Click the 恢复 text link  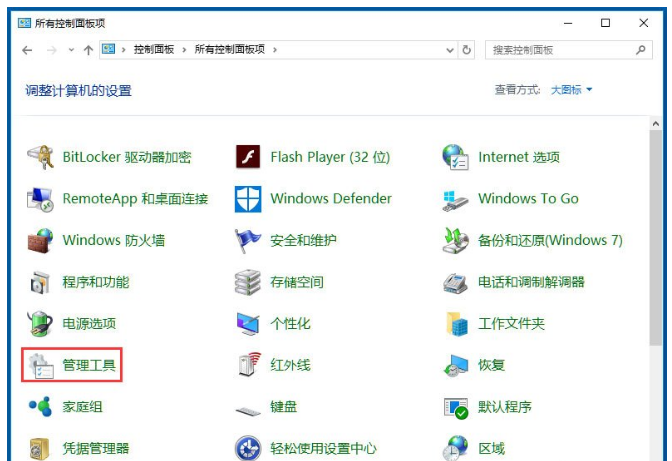pyautogui.click(x=492, y=365)
